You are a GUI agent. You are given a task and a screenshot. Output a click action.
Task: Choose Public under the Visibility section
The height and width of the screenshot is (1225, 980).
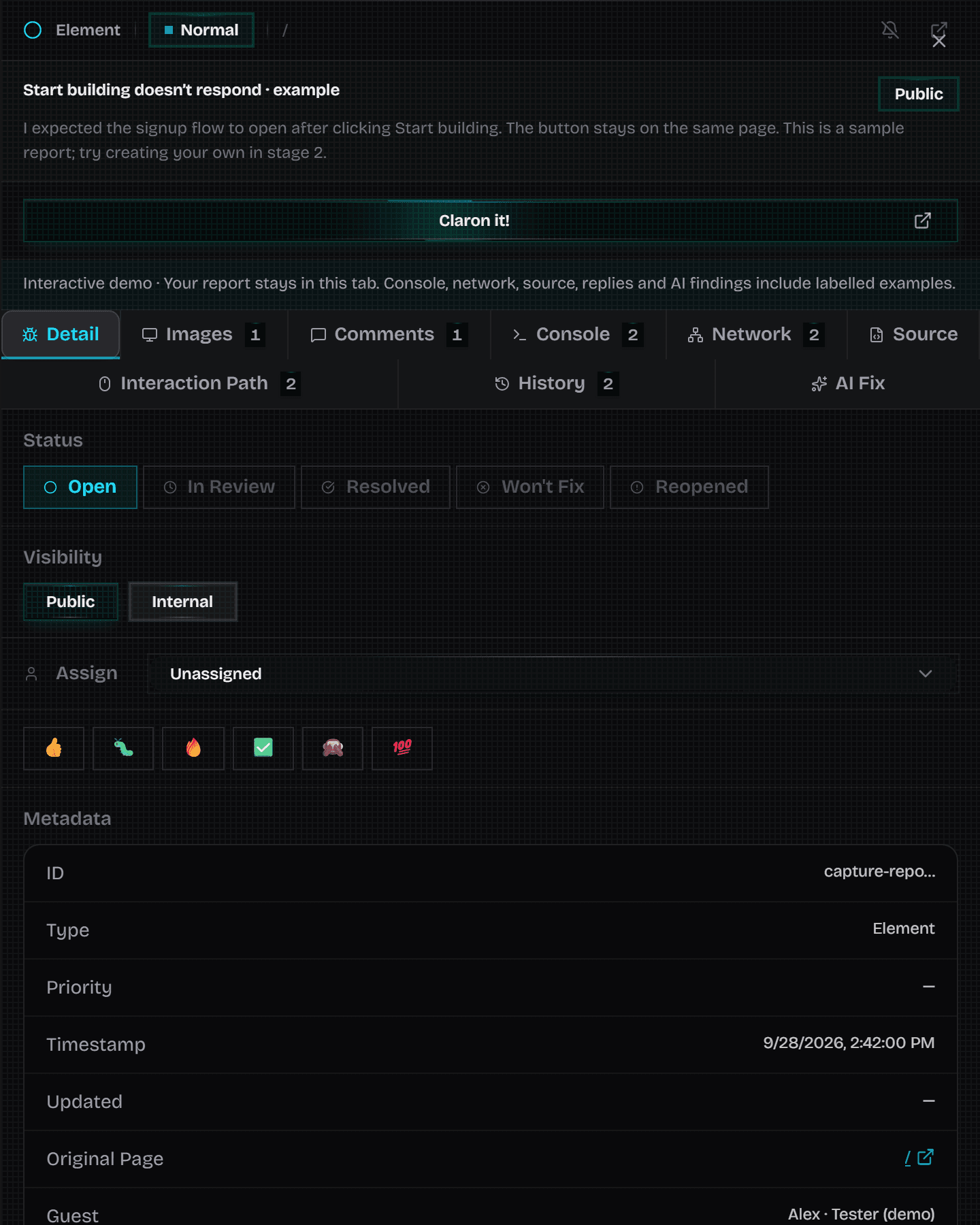(71, 602)
